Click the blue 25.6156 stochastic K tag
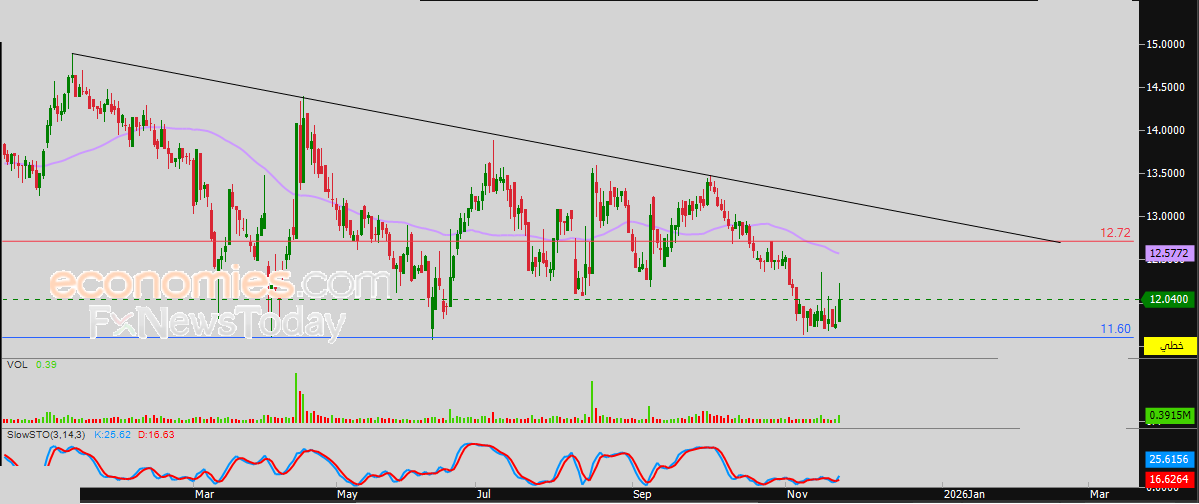The image size is (1199, 504). click(x=1168, y=459)
